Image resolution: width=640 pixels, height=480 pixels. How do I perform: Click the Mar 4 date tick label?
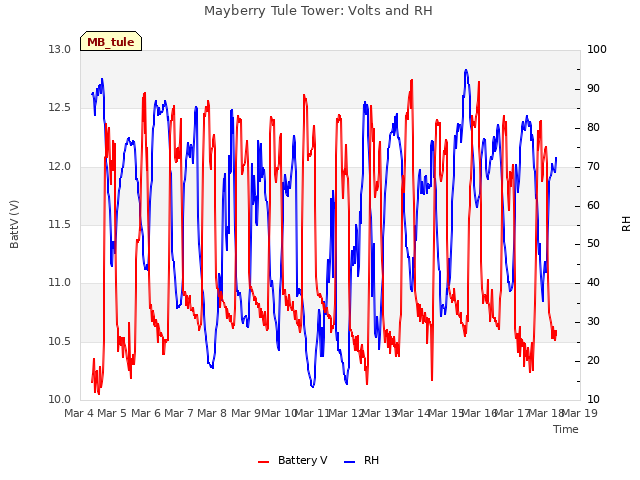pyautogui.click(x=79, y=413)
